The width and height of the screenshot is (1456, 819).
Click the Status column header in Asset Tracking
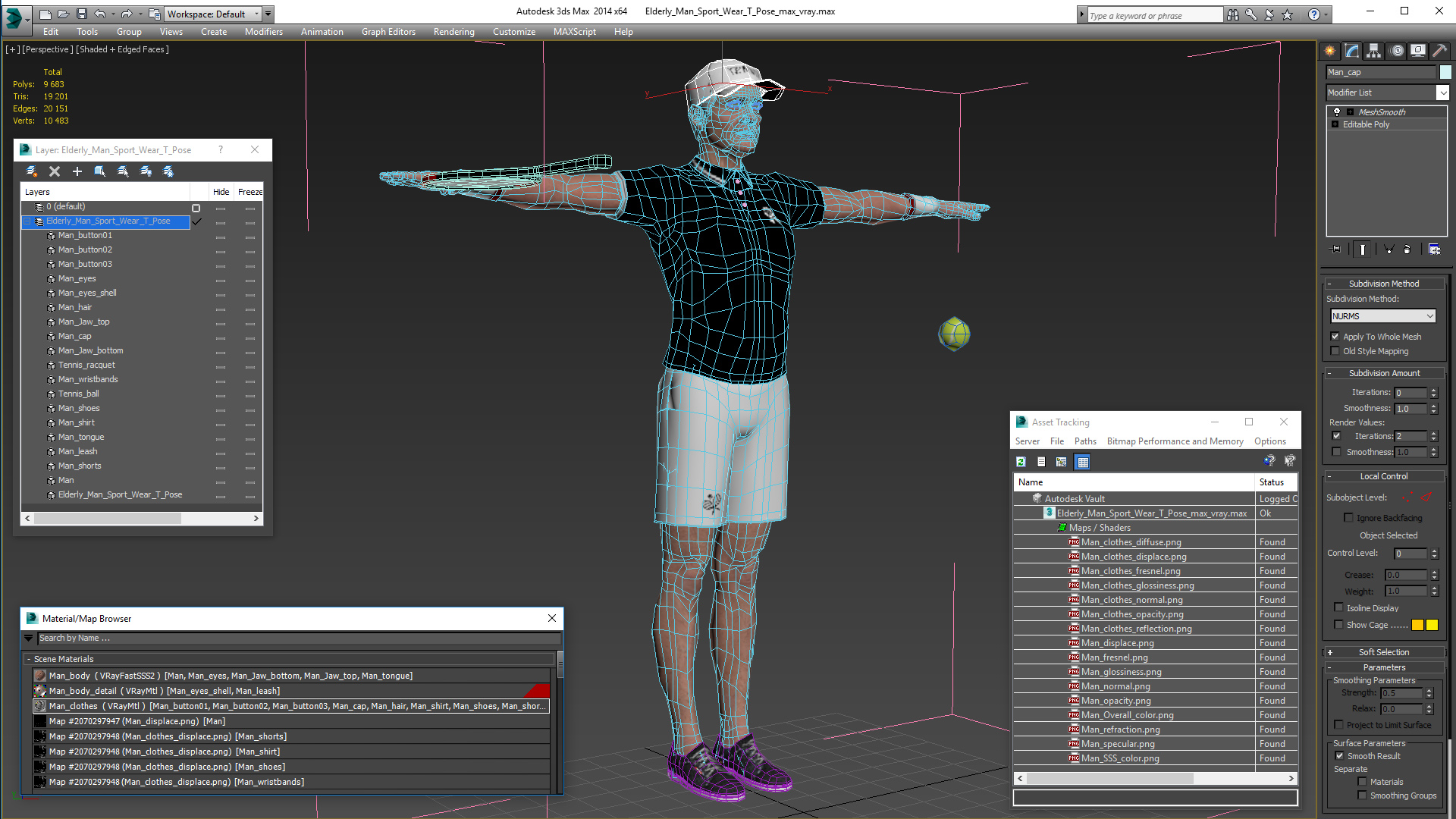(1276, 482)
